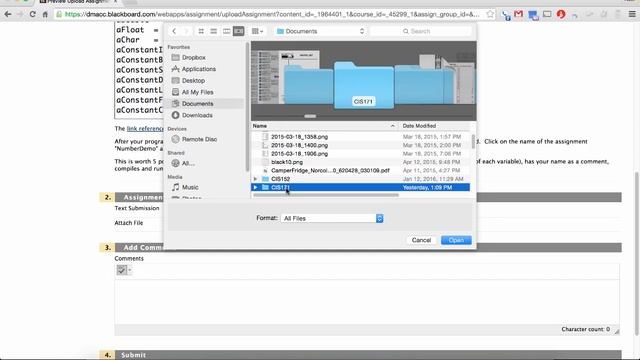Select the CIS152 folder row
This screenshot has width=640, height=360.
(x=360, y=179)
